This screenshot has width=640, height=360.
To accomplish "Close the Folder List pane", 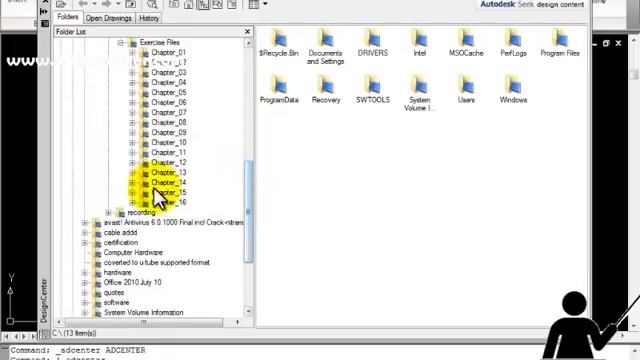I will (247, 31).
